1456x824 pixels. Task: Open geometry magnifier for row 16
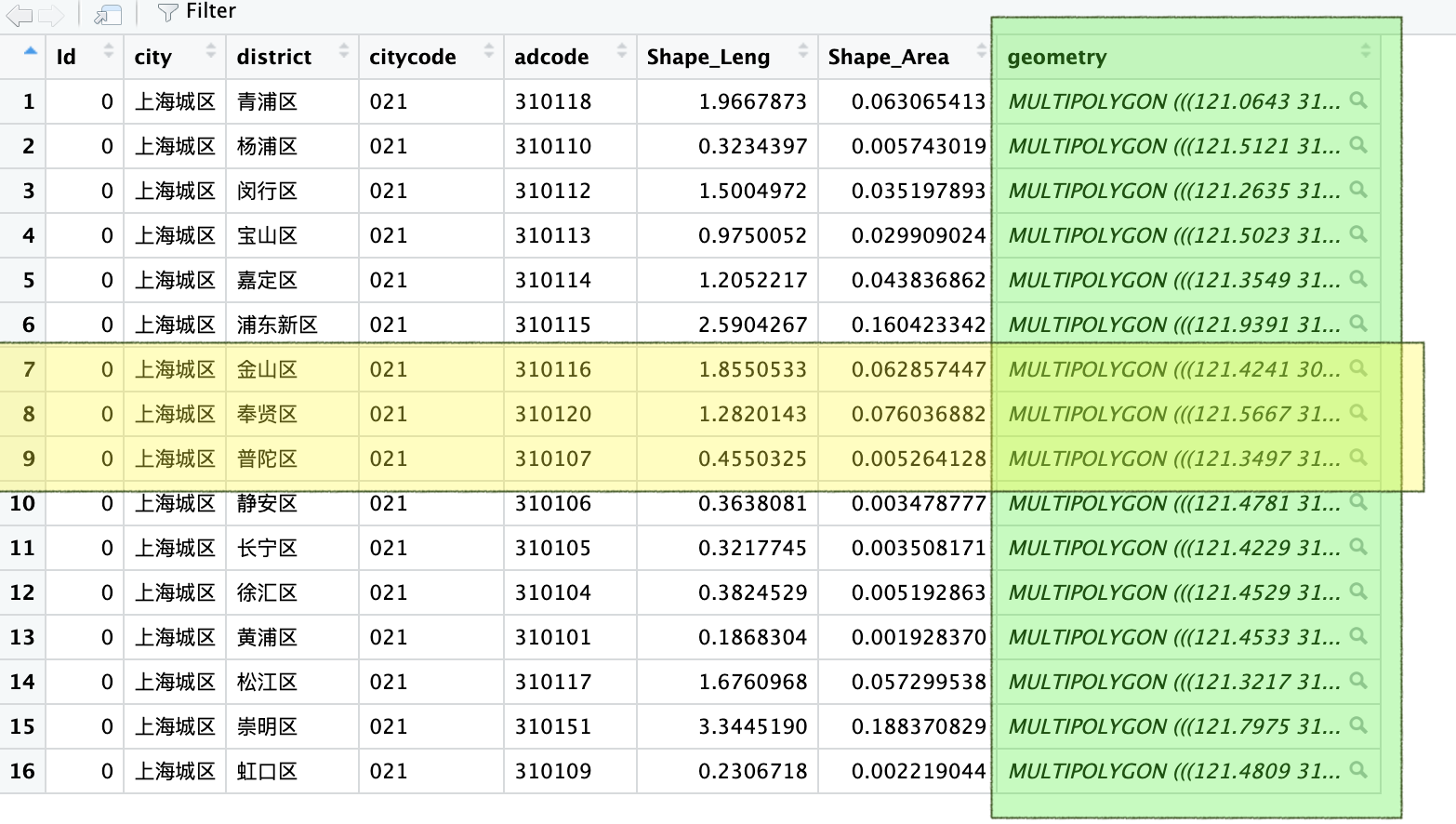[1358, 770]
